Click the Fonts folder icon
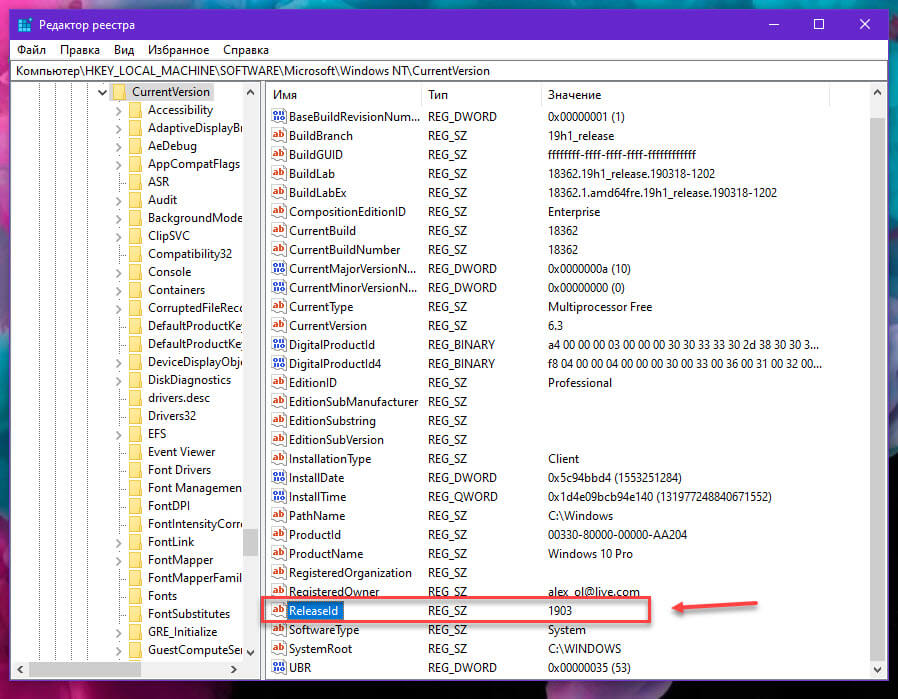The image size is (898, 699). (x=136, y=596)
